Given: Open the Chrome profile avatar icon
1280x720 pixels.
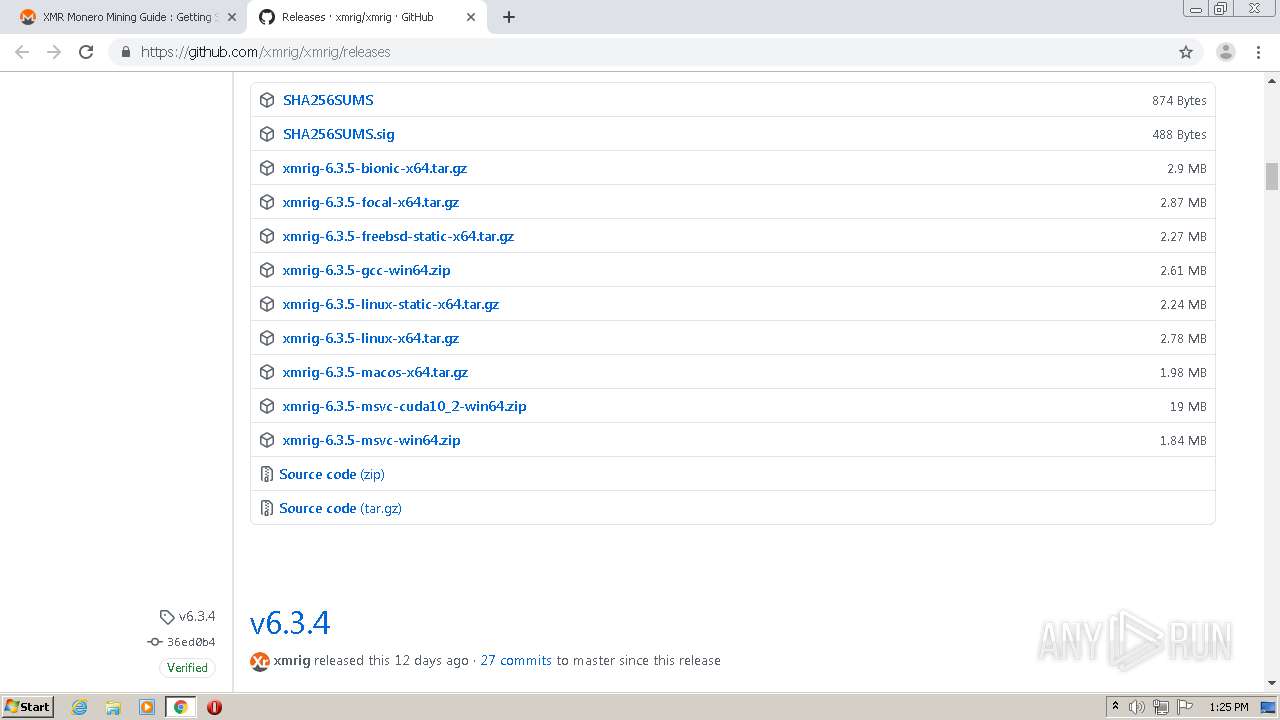Looking at the screenshot, I should pyautogui.click(x=1226, y=52).
